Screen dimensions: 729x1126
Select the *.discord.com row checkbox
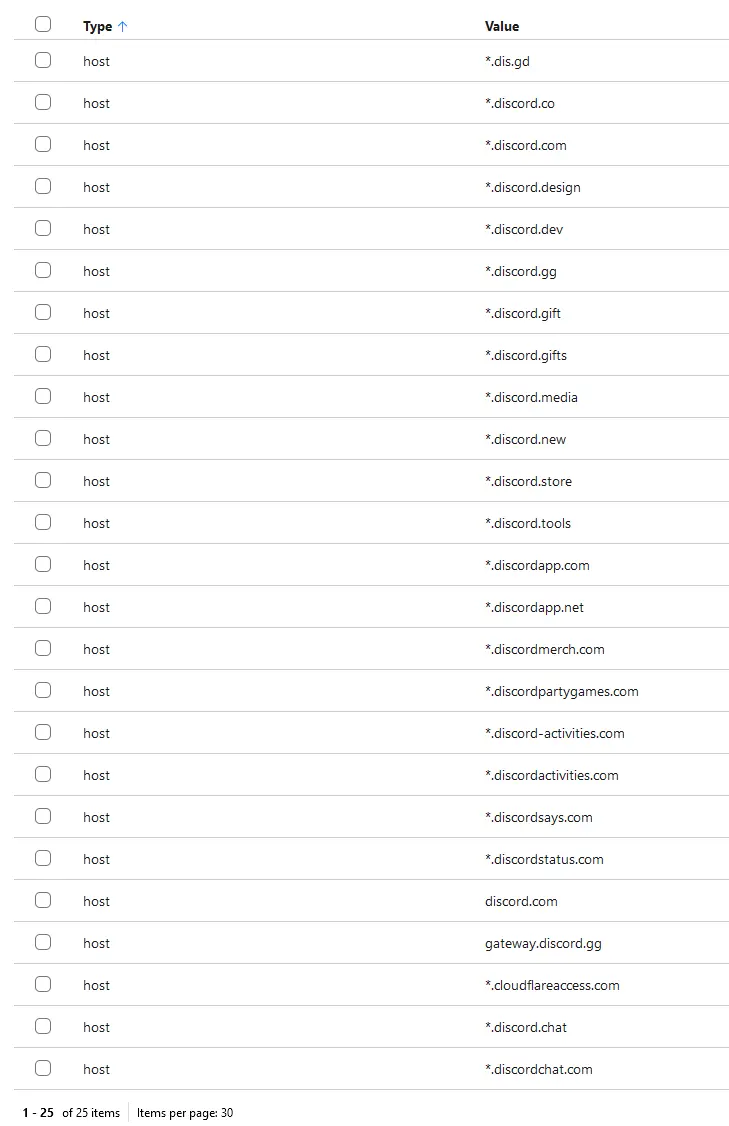[x=43, y=144]
